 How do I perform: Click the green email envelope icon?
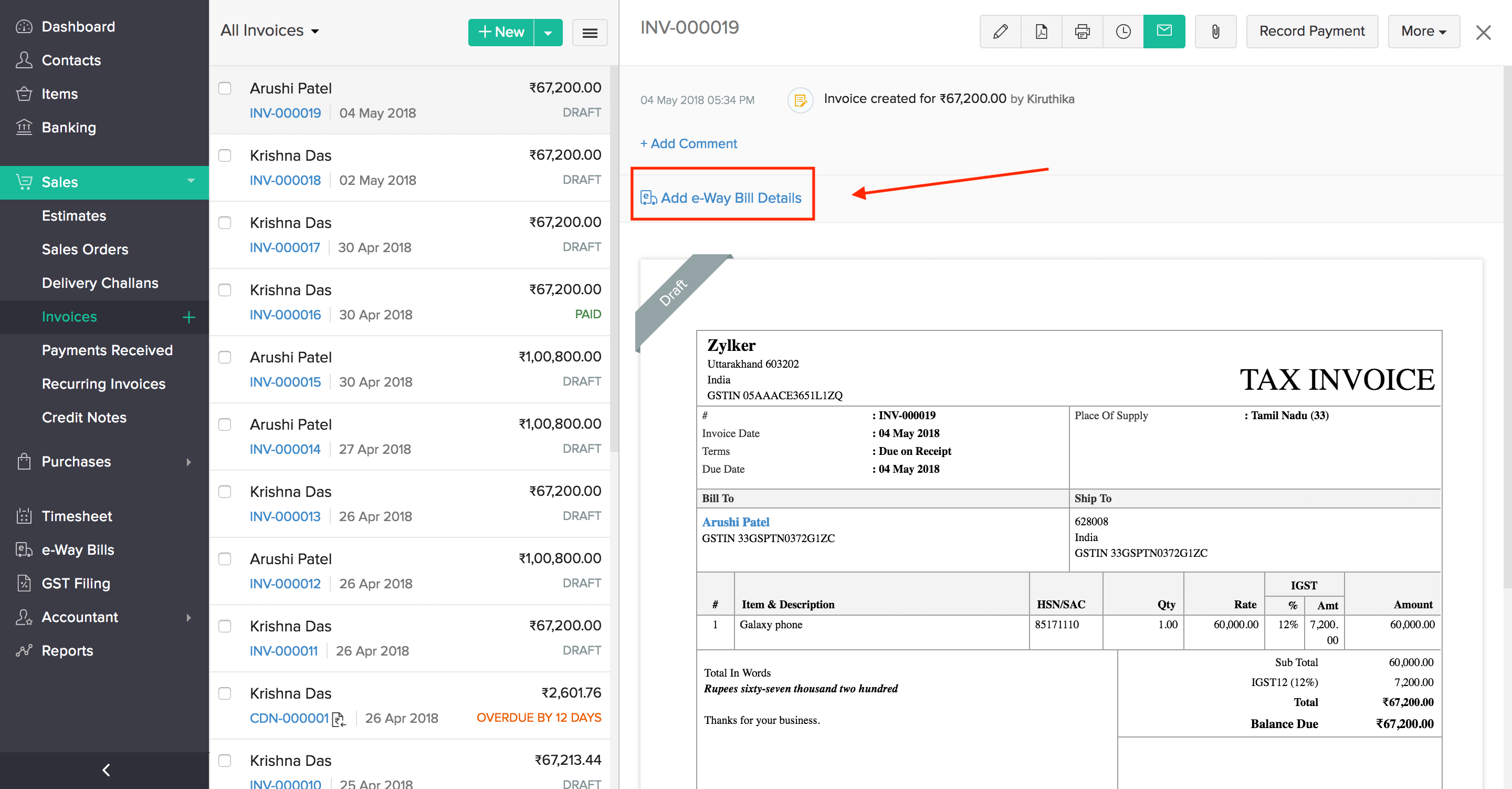[1164, 32]
